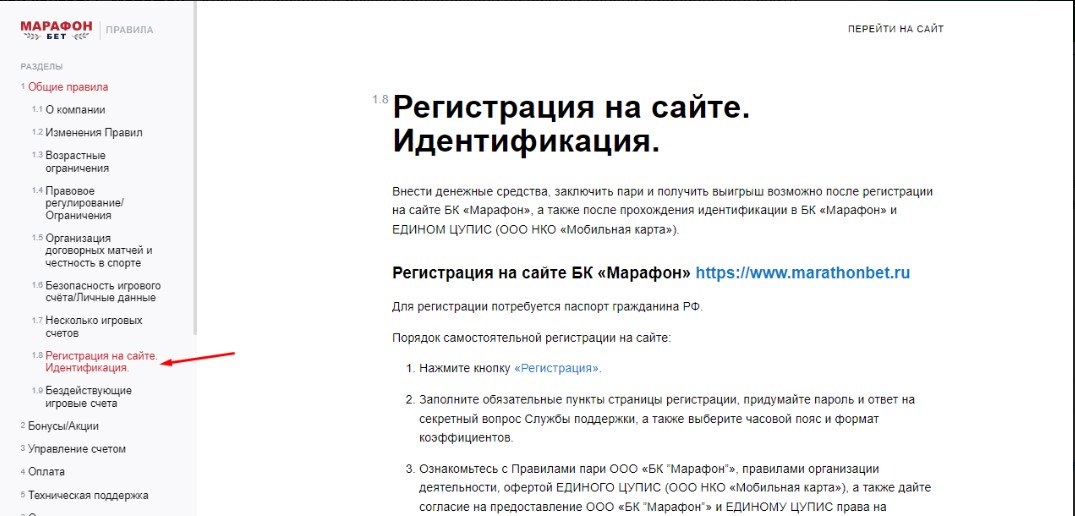Expand the Управление счетом section
The image size is (1075, 516).
[77, 450]
